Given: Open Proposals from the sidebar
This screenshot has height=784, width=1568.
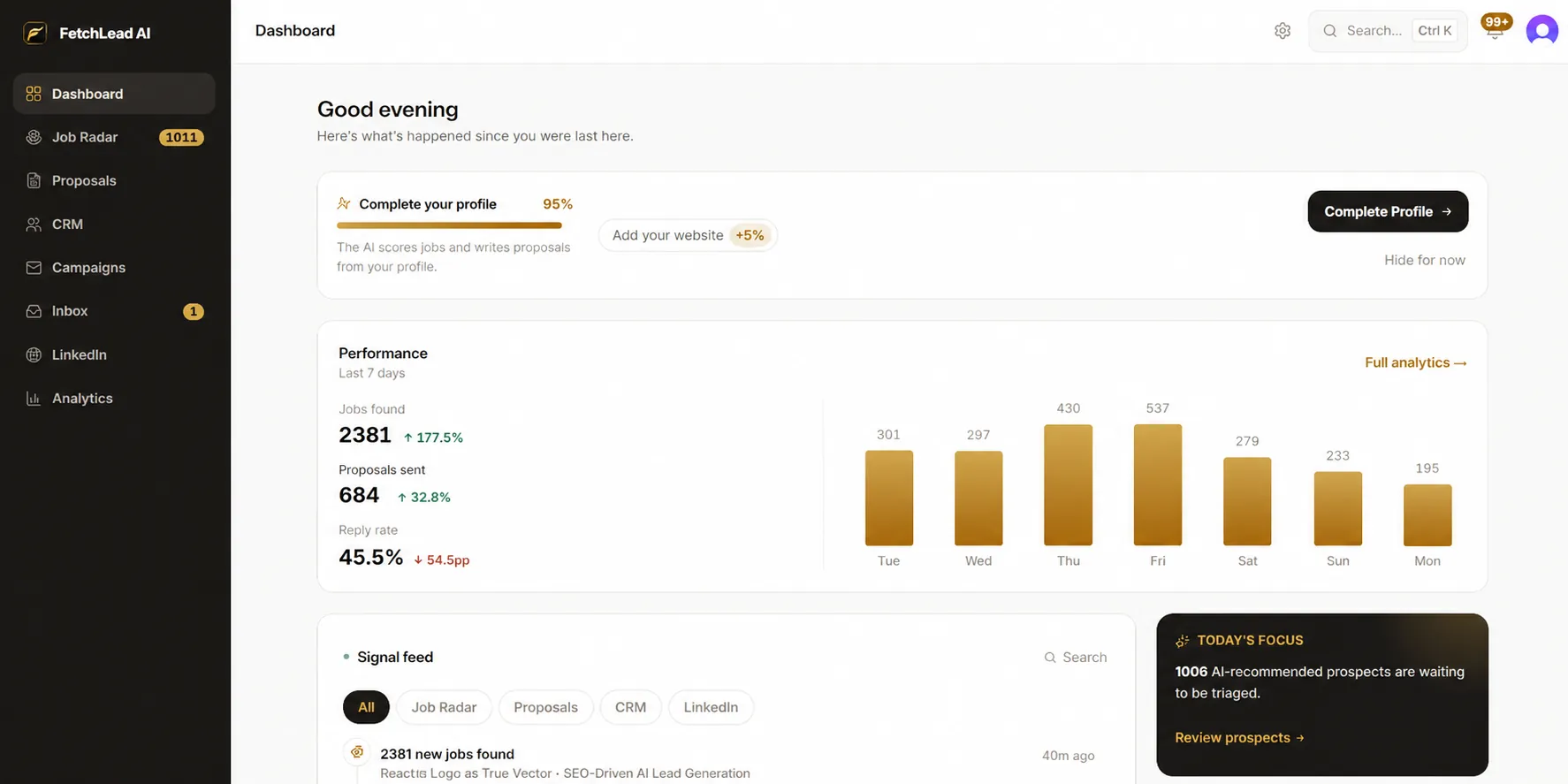Looking at the screenshot, I should 114,180.
